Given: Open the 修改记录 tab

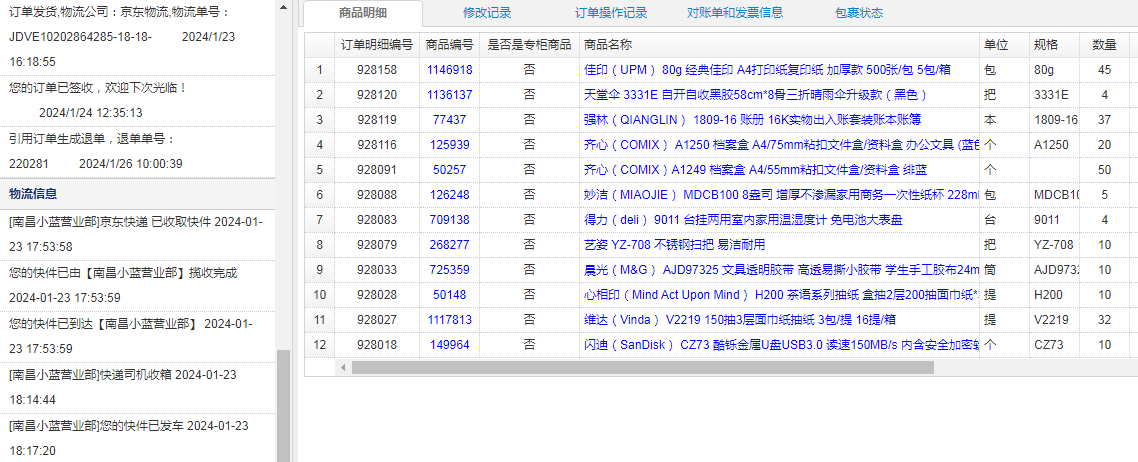Looking at the screenshot, I should coord(487,13).
